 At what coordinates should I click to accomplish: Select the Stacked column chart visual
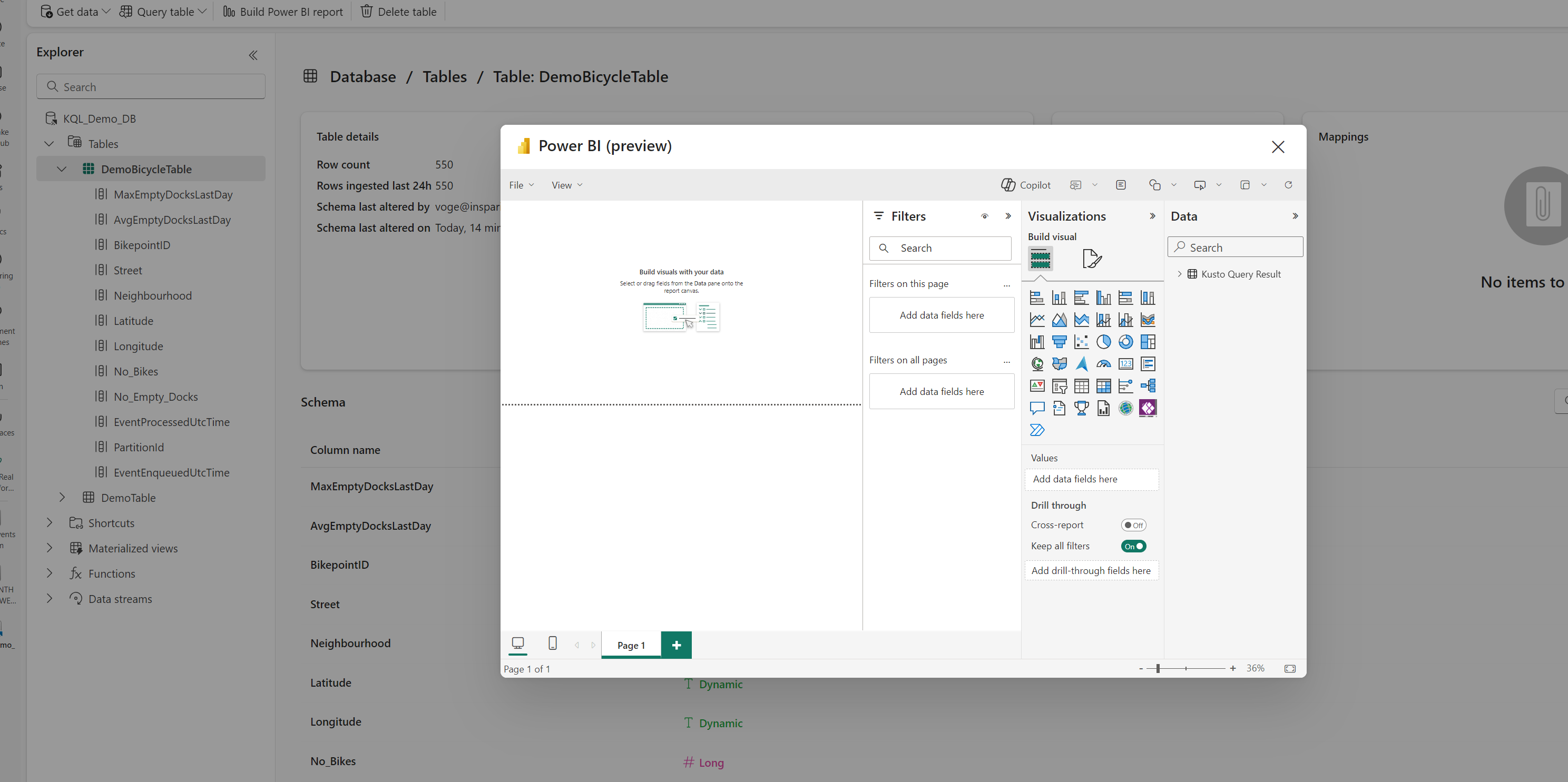[1059, 298]
